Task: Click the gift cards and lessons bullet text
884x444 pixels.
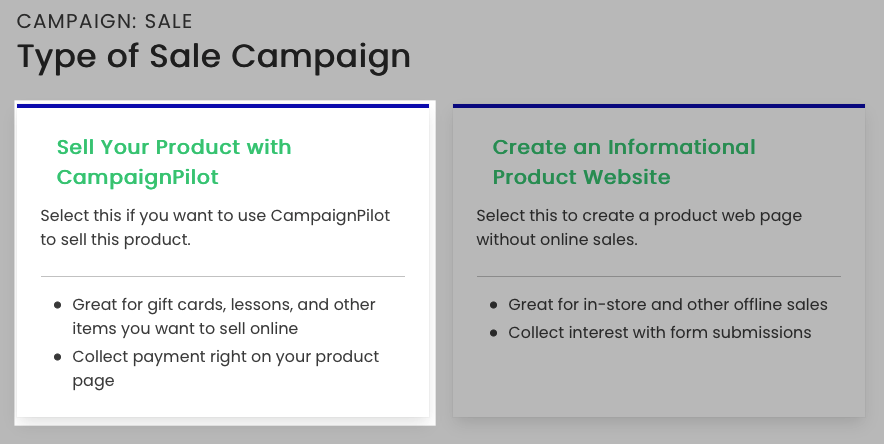Action: coord(224,316)
